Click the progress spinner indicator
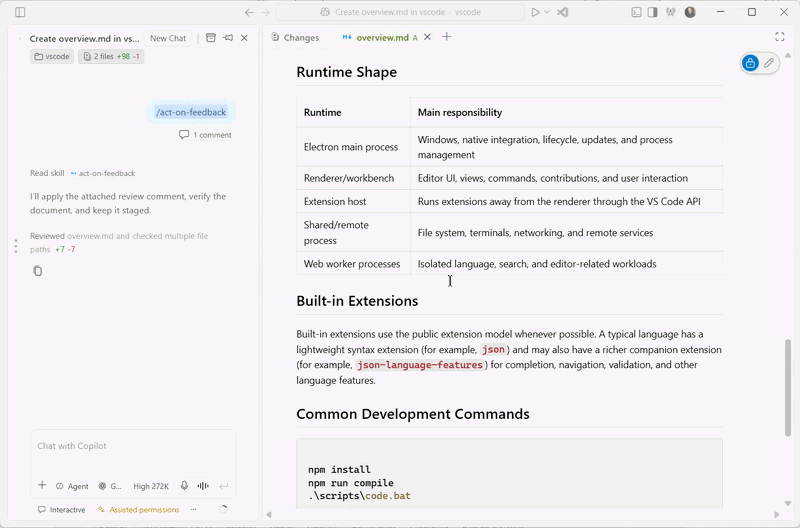This screenshot has width=800, height=528. 223,510
